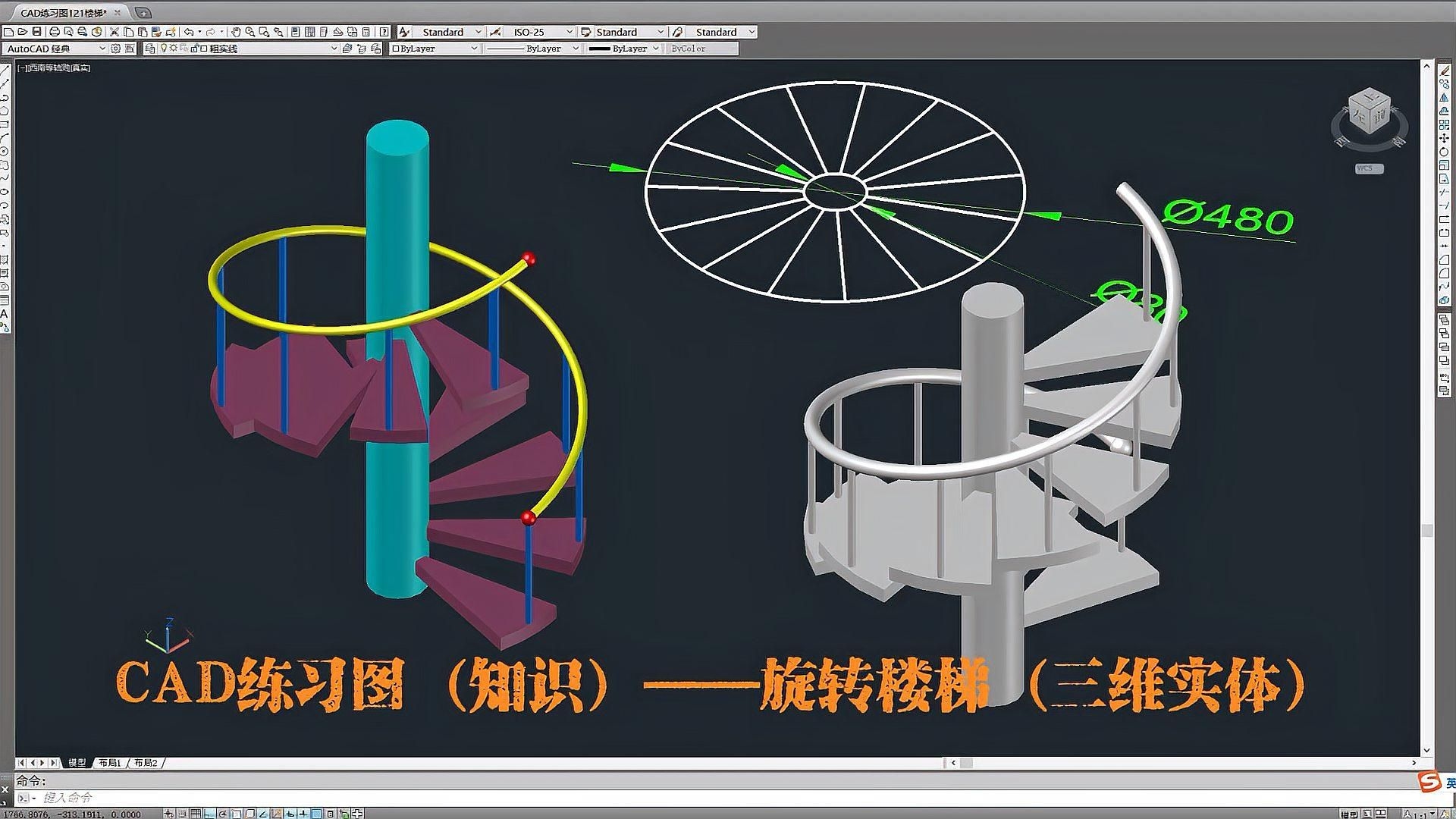Switch to the 布局2 layout tab
This screenshot has width=1456, height=819.
tap(145, 763)
